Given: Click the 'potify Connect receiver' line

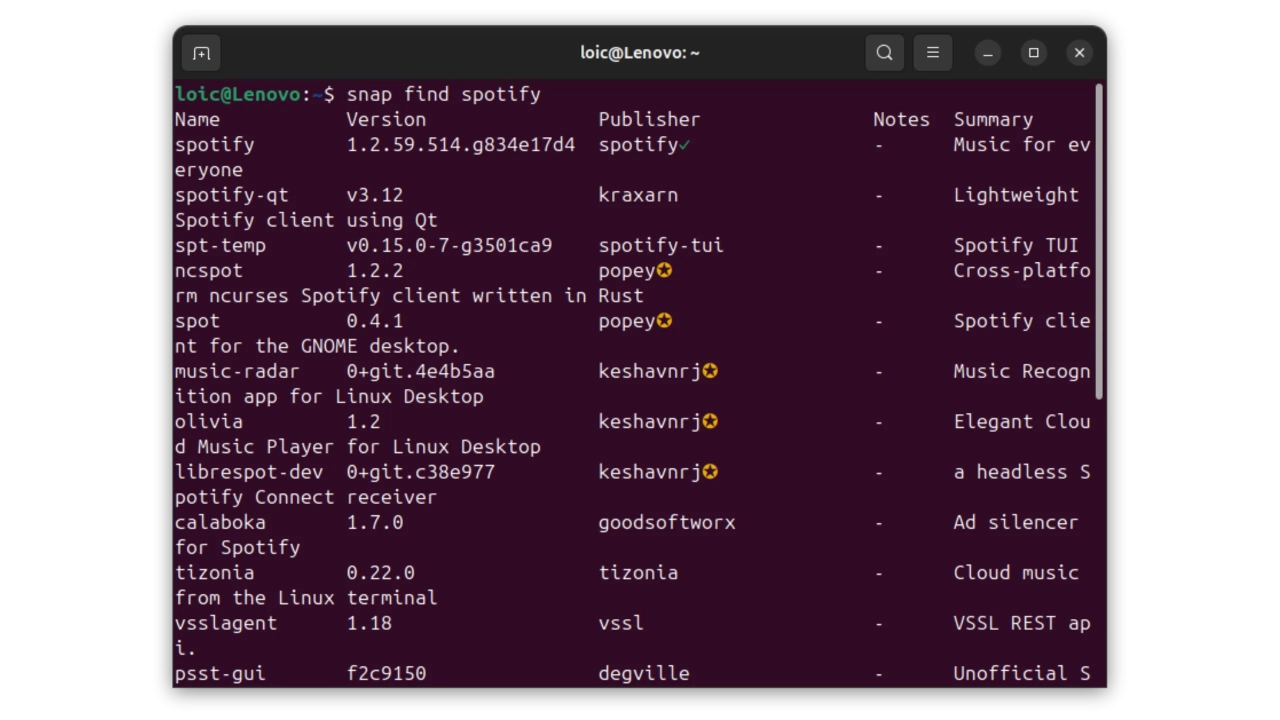Looking at the screenshot, I should (306, 497).
